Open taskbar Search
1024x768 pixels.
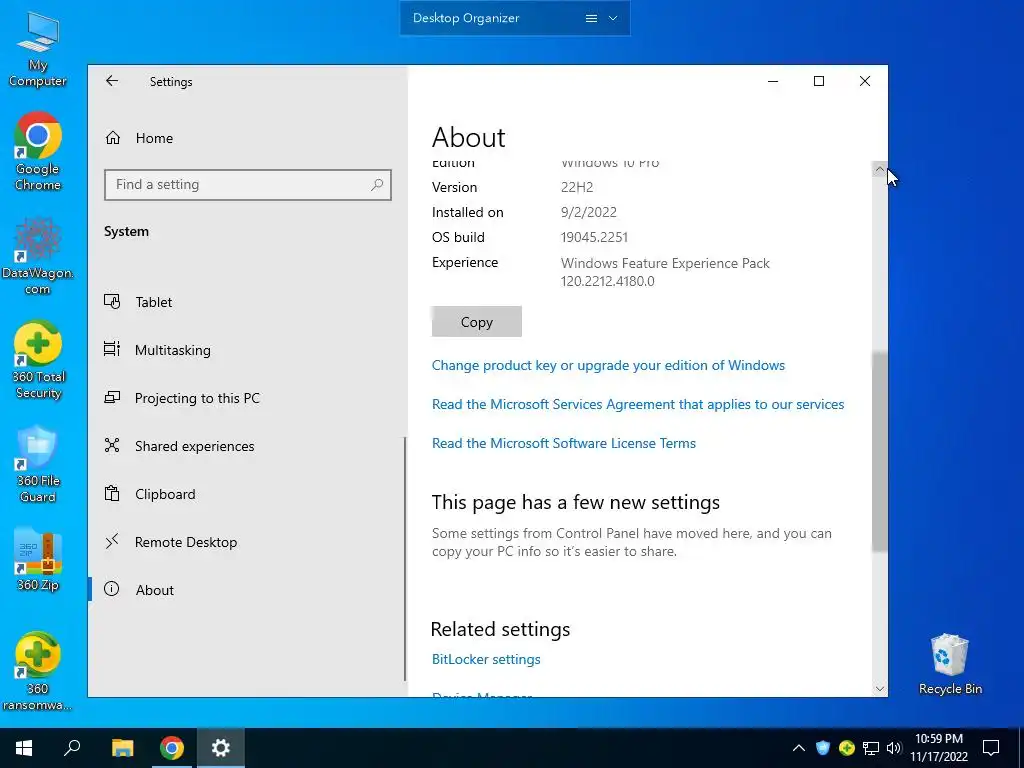(x=72, y=748)
